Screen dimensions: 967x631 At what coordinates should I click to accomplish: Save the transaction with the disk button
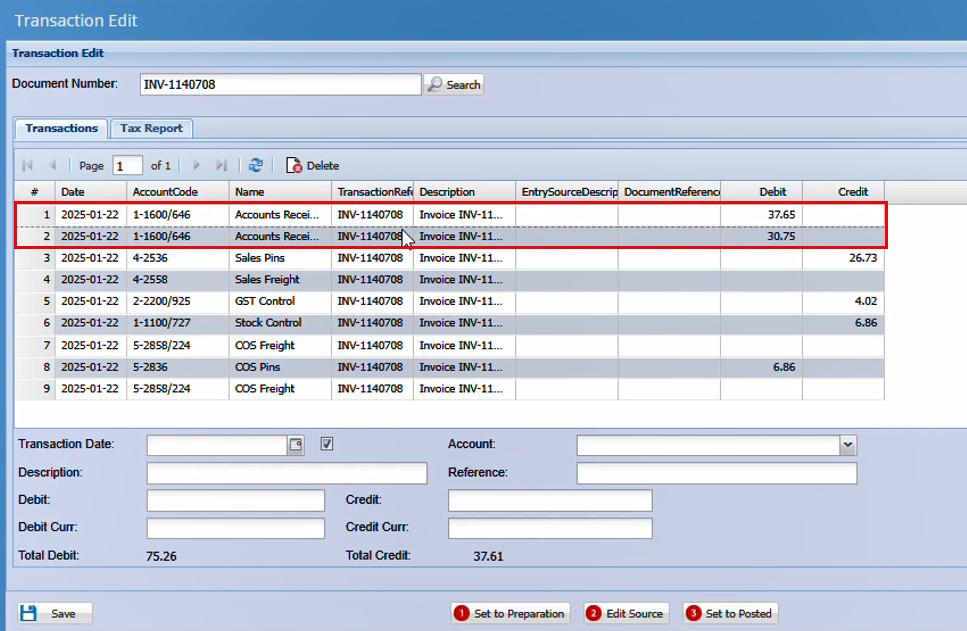pyautogui.click(x=55, y=613)
